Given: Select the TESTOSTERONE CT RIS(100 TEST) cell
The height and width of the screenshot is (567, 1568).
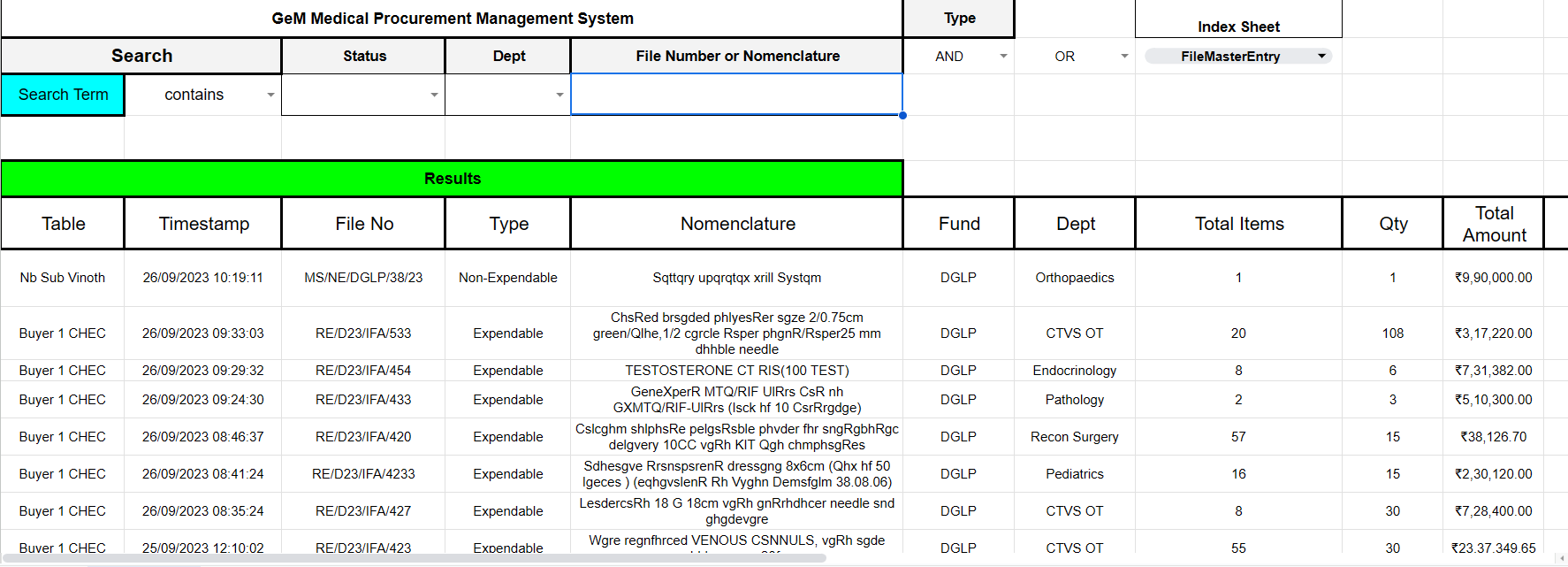Looking at the screenshot, I should [x=737, y=371].
